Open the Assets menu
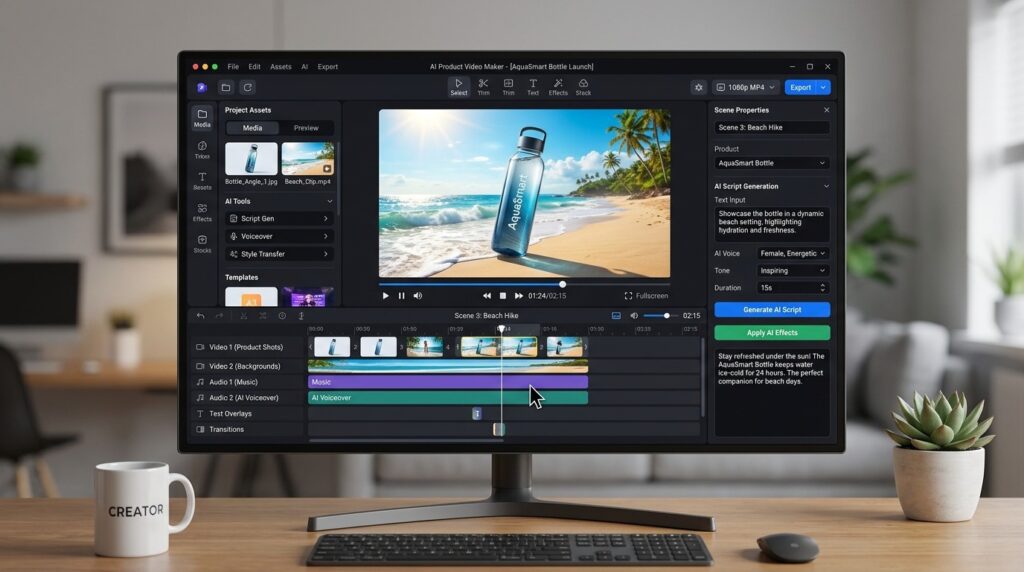 tap(281, 67)
